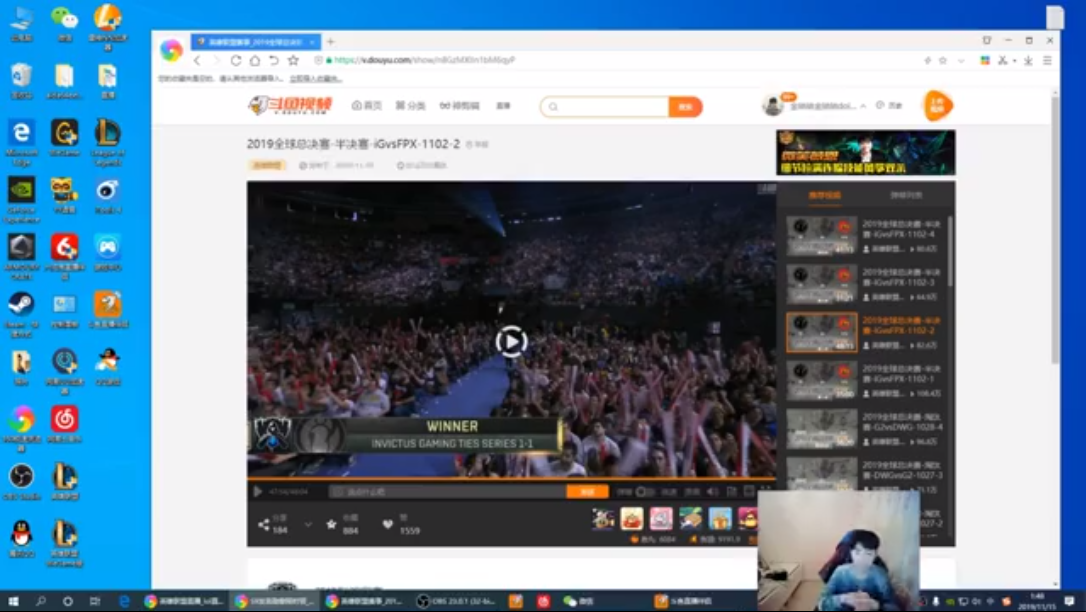Send the pink gift icon
The width and height of the screenshot is (1086, 612).
coord(661,519)
